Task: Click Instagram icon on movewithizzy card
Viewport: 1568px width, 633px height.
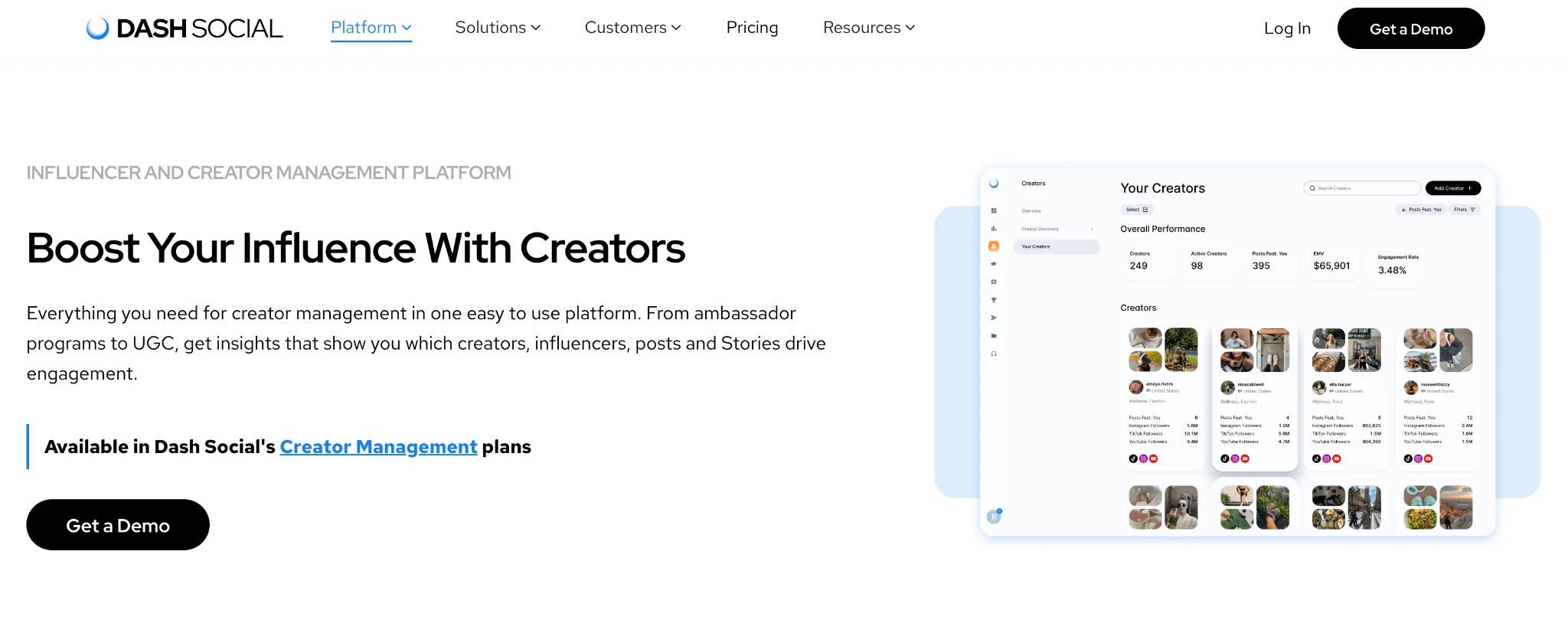Action: click(1418, 459)
